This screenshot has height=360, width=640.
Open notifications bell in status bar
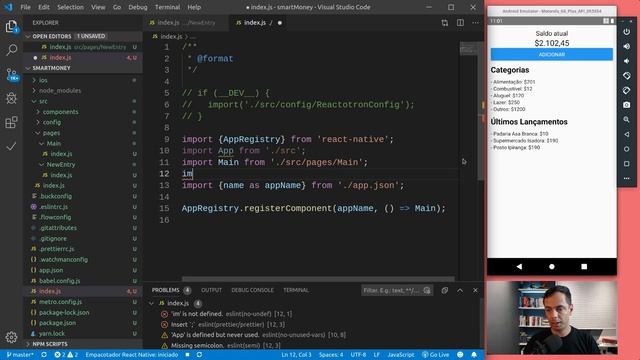[474, 355]
